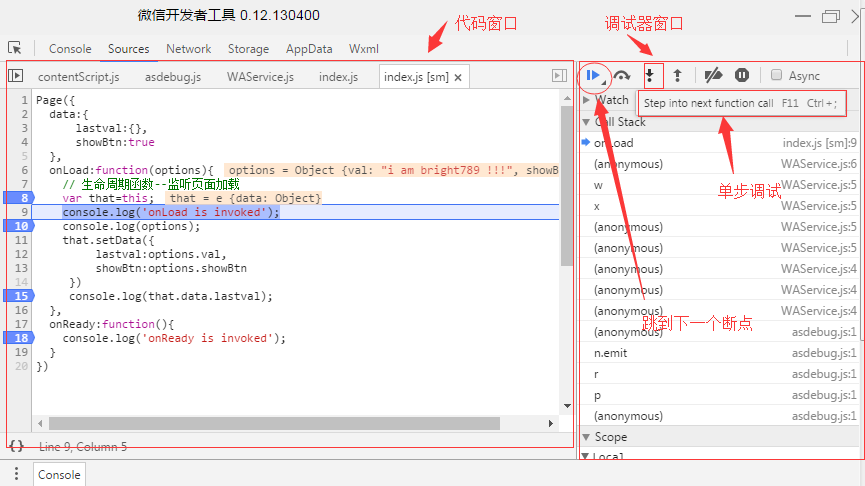Collapse the Call Stack section
Screen dimensions: 865x486
point(586,122)
